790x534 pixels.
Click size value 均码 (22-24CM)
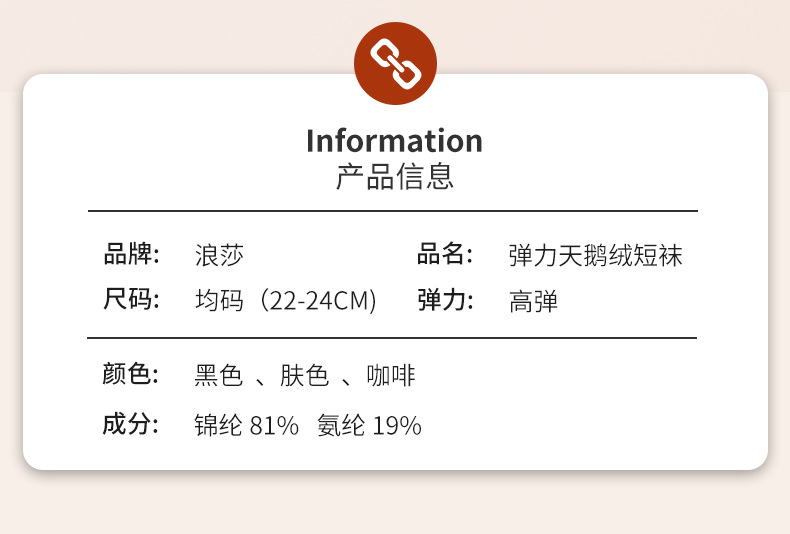pos(286,301)
